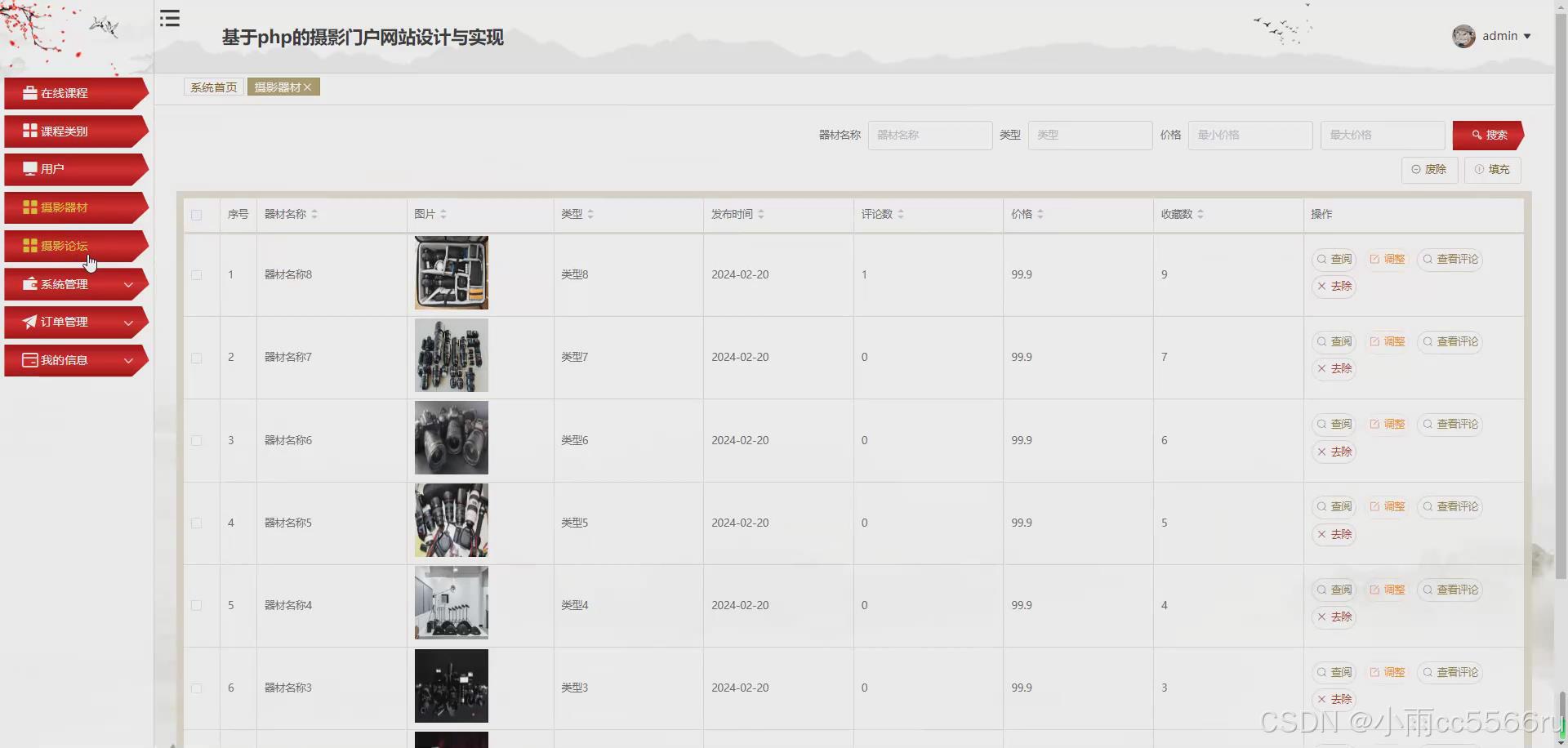
Task: Open 在线课程 in the sidebar
Action: click(x=75, y=93)
